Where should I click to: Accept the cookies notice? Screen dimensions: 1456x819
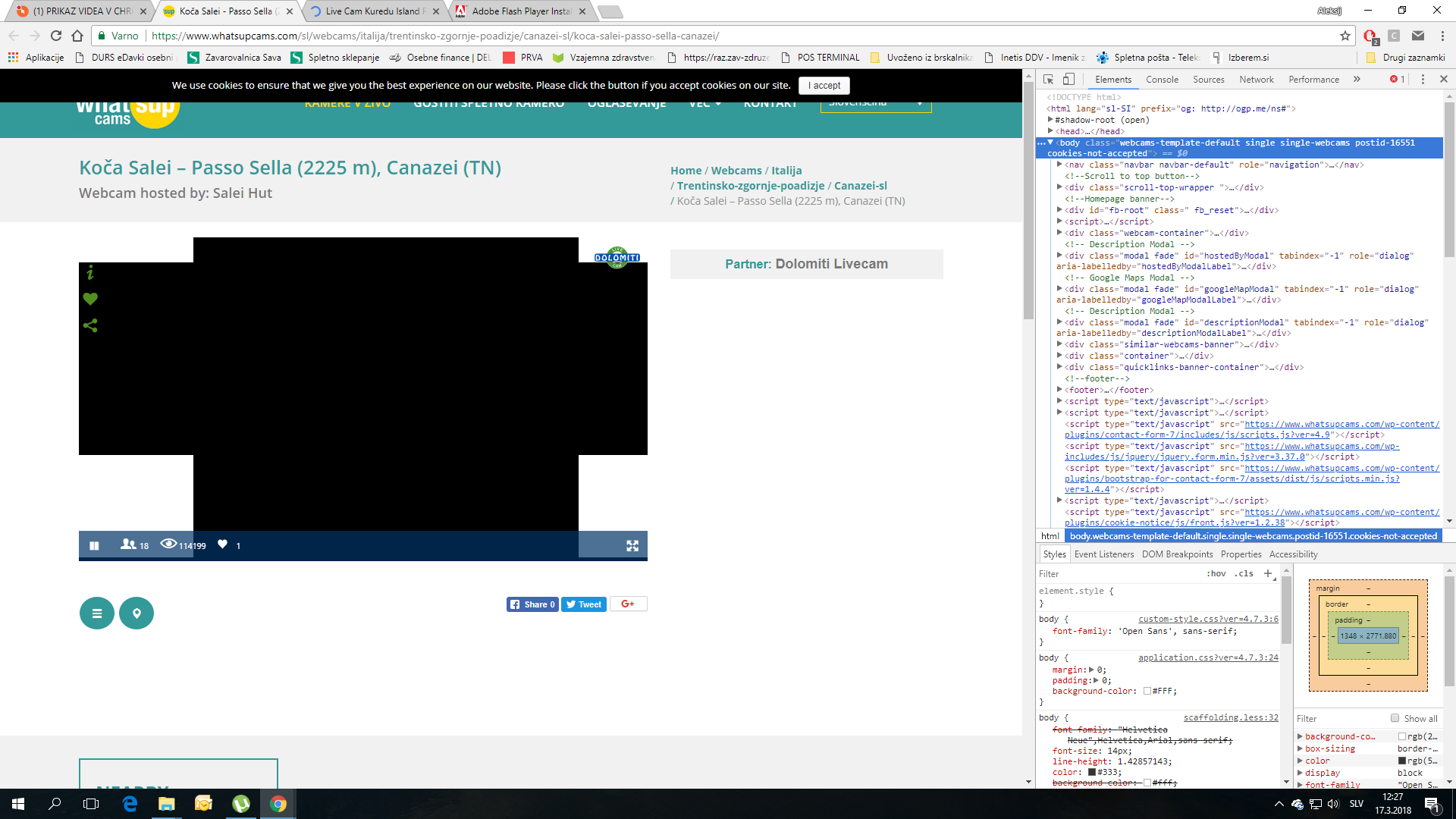[x=824, y=86]
